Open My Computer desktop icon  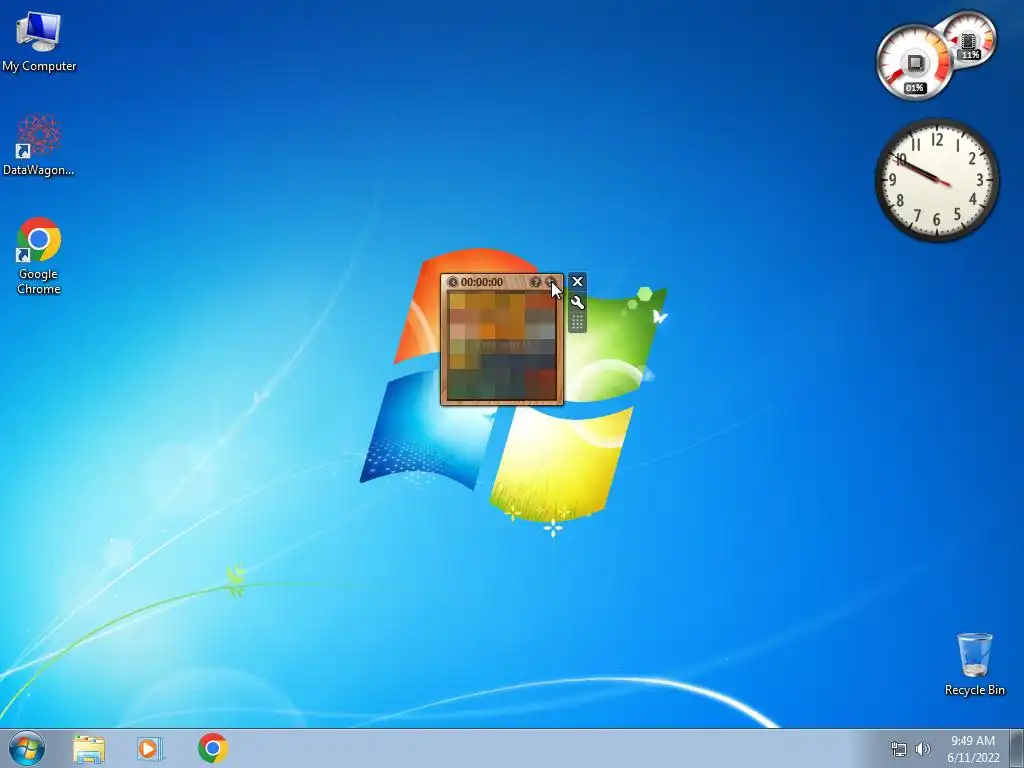coord(39,41)
